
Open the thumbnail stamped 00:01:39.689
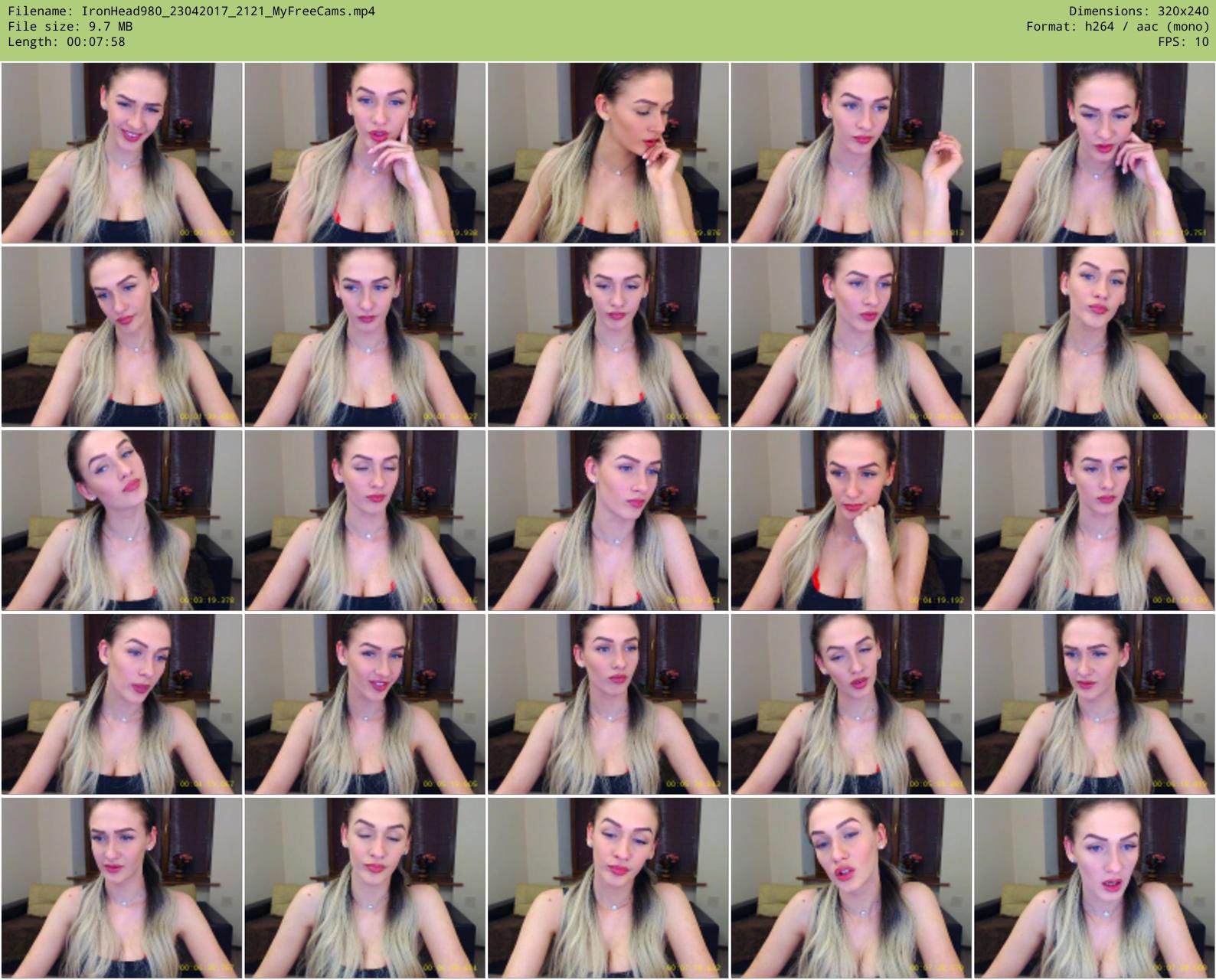(123, 337)
